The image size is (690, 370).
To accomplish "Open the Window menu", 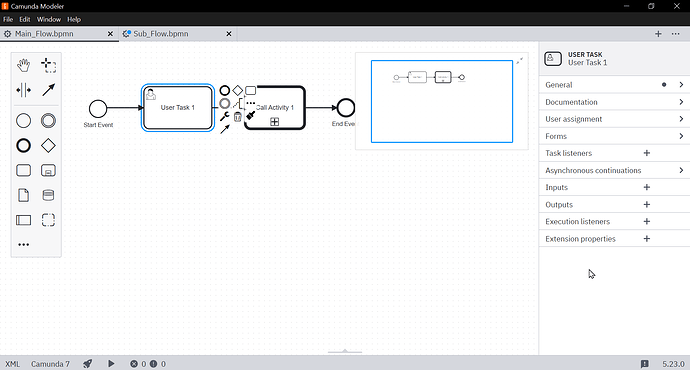I will click(x=49, y=19).
